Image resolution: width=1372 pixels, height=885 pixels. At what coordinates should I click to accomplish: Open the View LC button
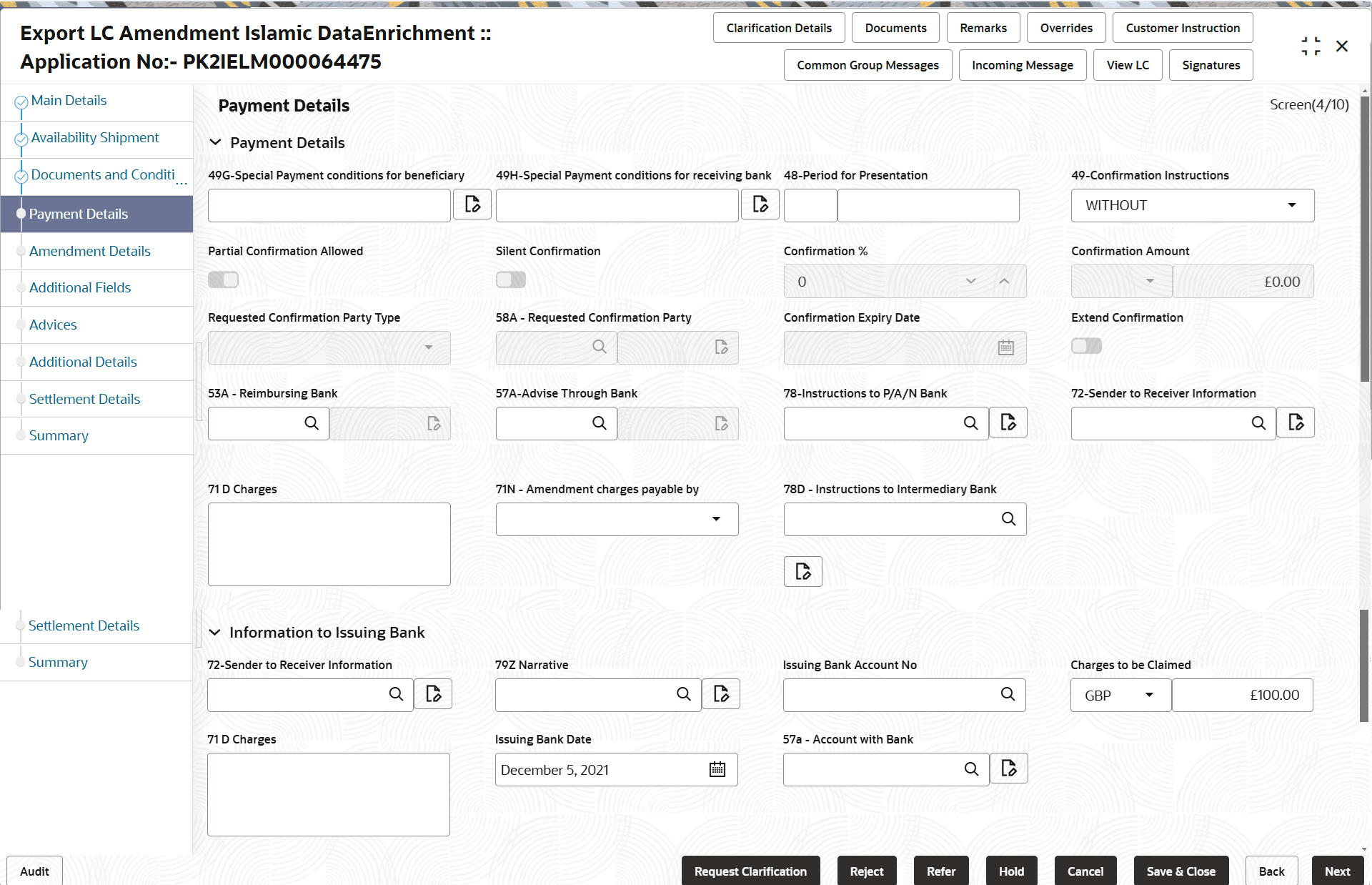coord(1127,65)
